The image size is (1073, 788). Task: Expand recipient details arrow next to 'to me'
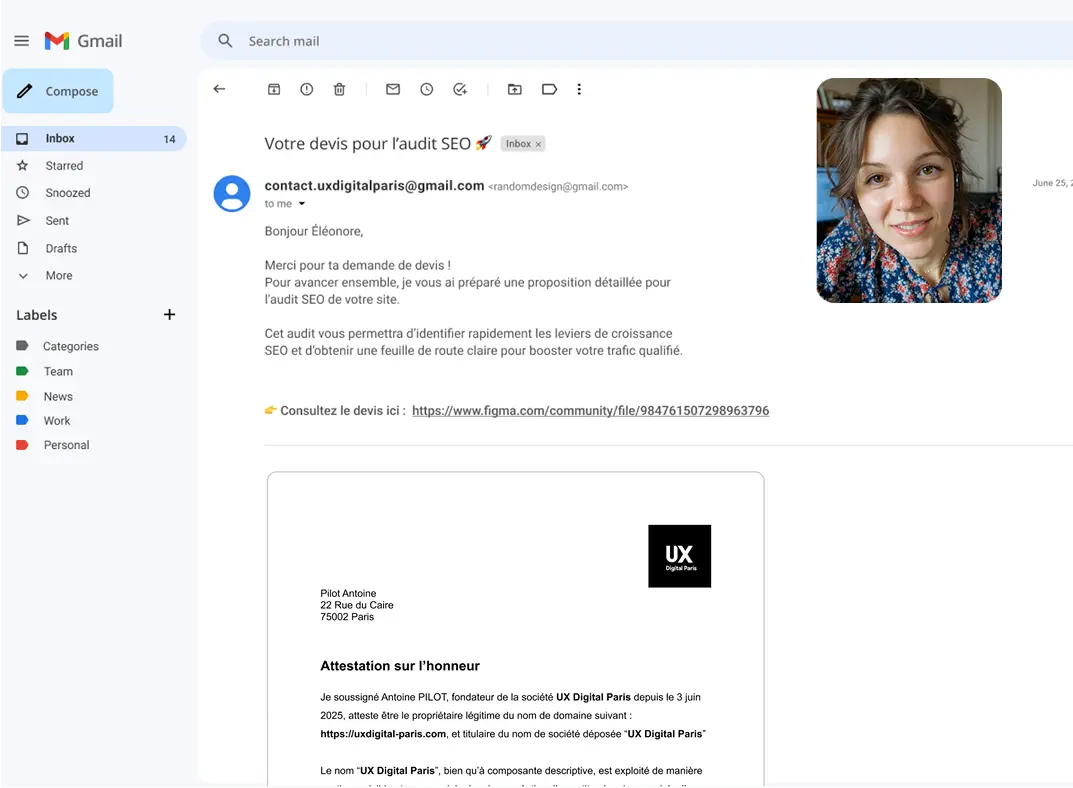[302, 204]
